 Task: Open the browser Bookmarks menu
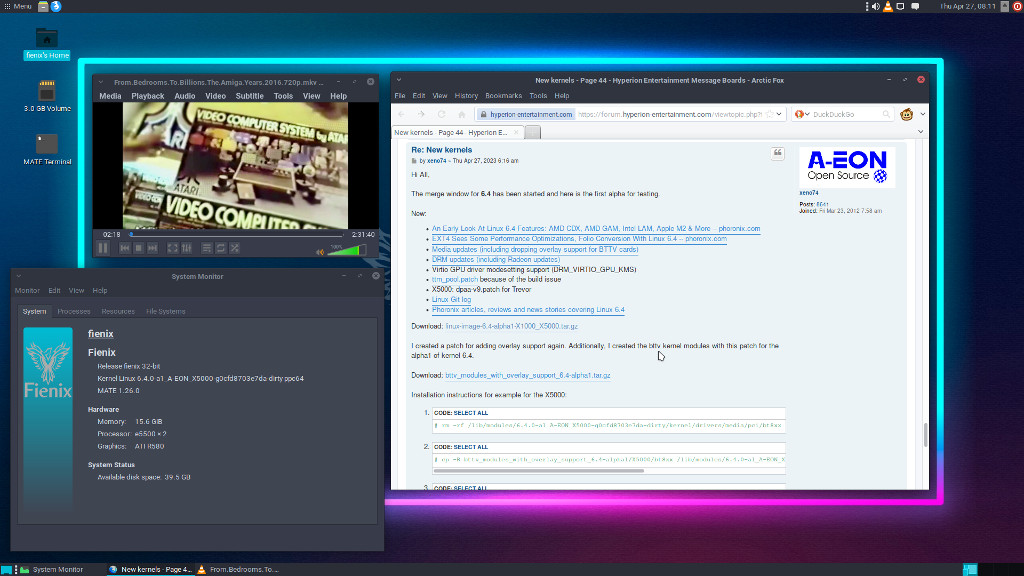pyautogui.click(x=504, y=96)
